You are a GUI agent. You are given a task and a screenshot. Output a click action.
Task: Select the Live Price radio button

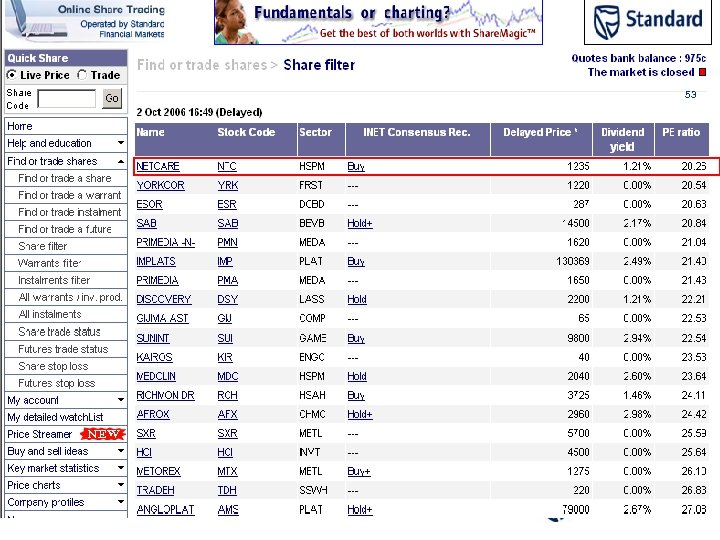11,75
